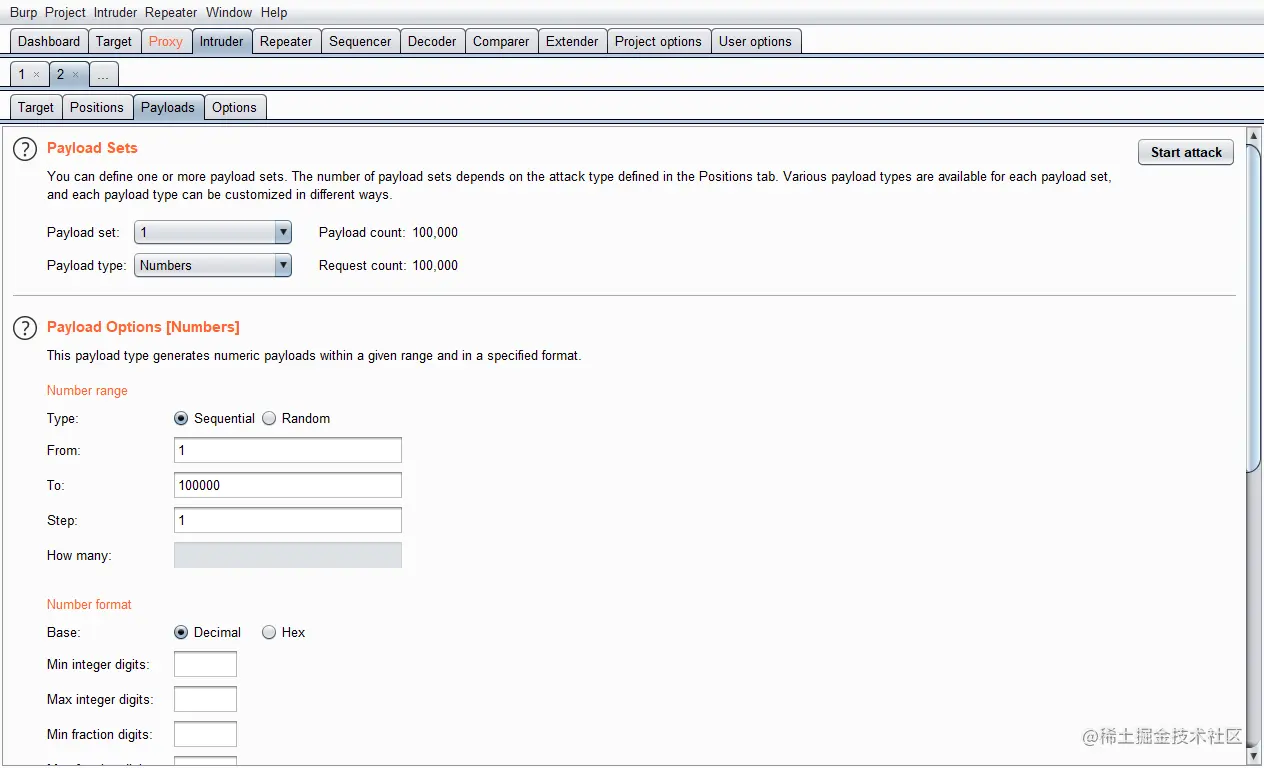This screenshot has width=1264, height=768.
Task: Click the Number range heading
Action: [87, 391]
